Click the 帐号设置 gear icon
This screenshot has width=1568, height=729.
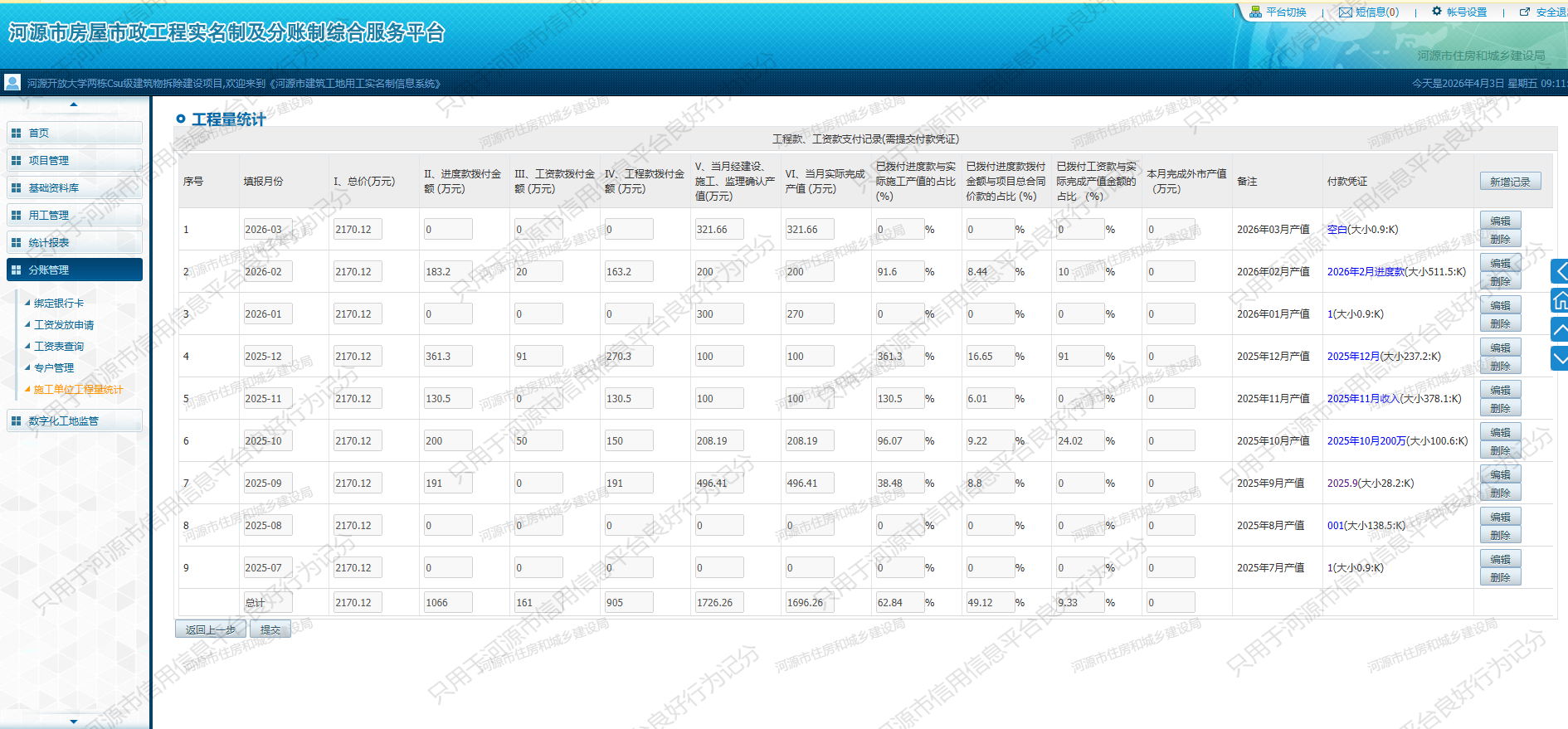1436,12
